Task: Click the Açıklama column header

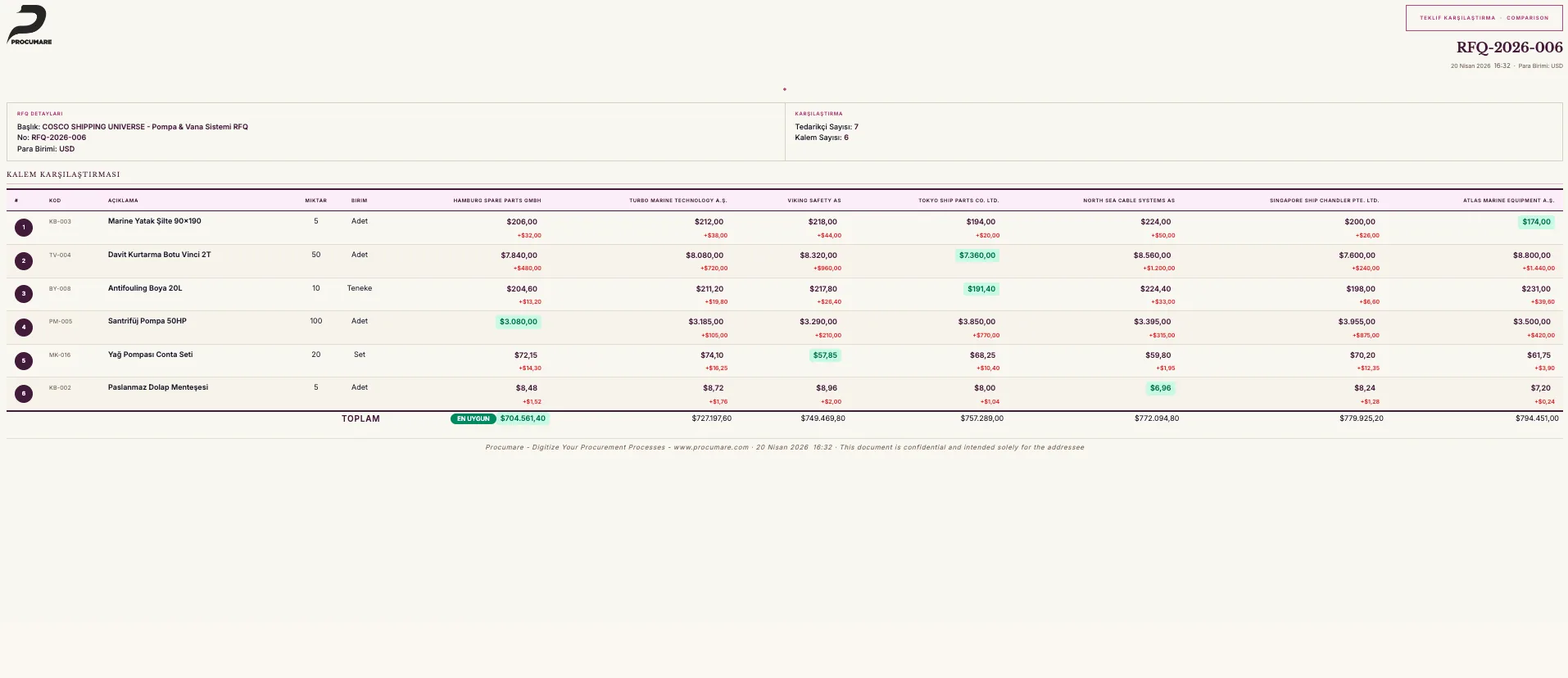Action: [123, 201]
